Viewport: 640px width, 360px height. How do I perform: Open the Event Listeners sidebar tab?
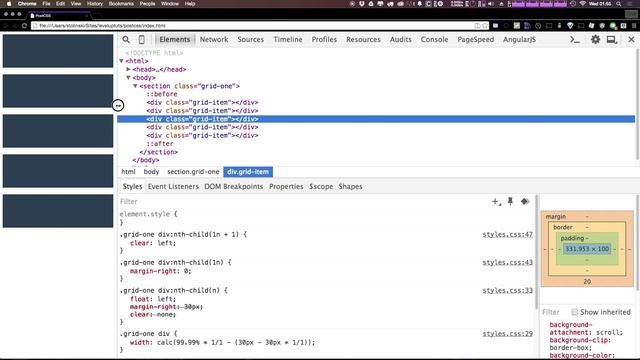tap(173, 187)
